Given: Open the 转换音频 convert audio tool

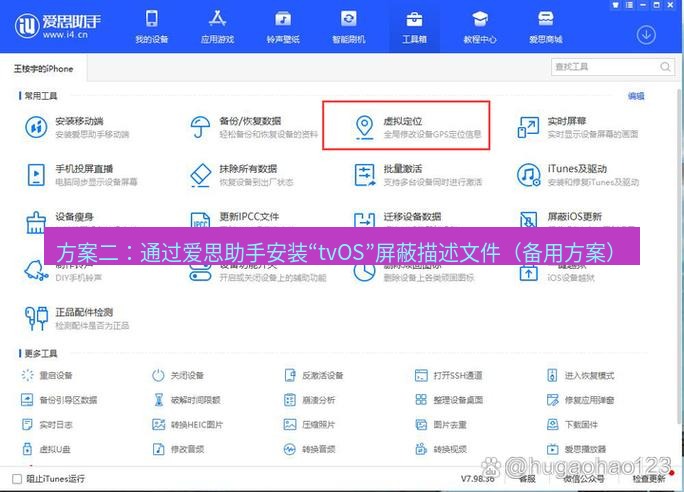Looking at the screenshot, I should pyautogui.click(x=309, y=449).
